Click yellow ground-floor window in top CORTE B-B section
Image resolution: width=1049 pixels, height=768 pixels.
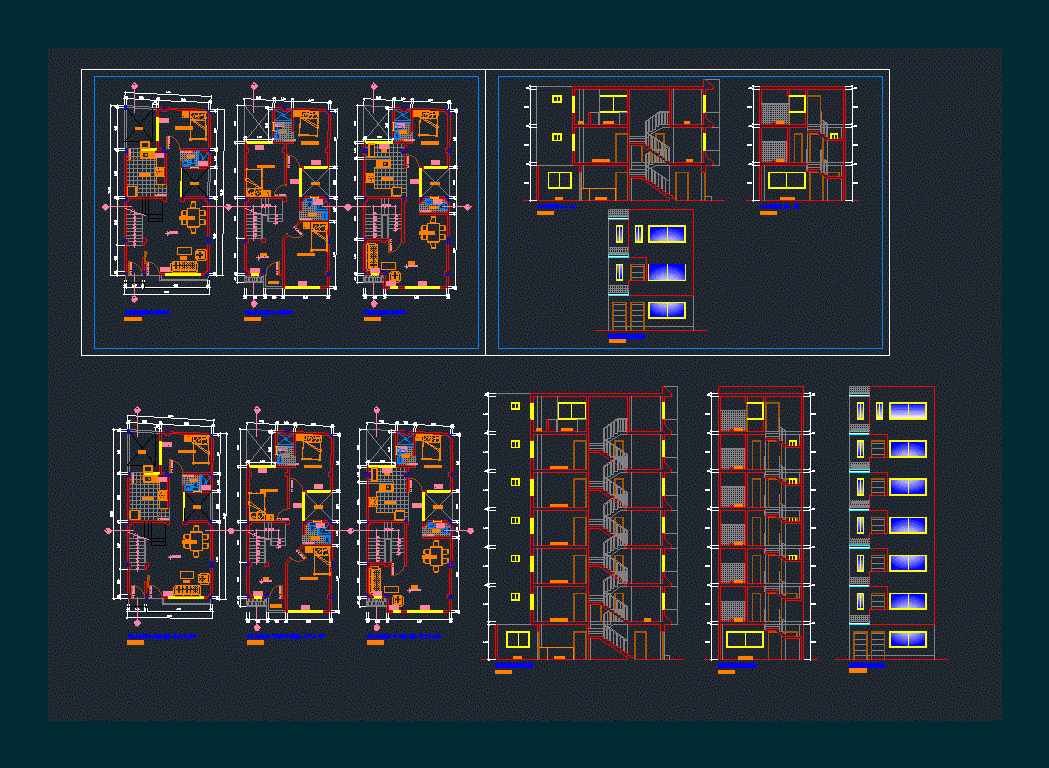(786, 181)
